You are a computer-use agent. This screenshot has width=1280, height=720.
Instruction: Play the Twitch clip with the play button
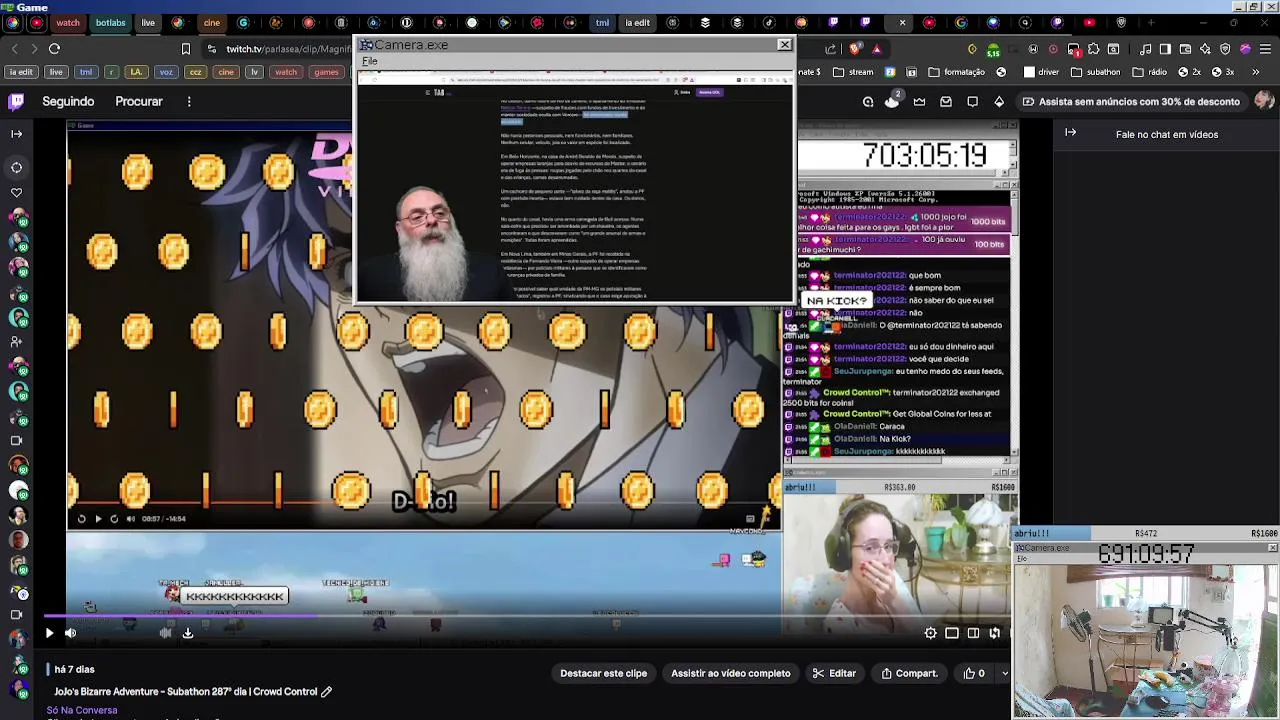[x=49, y=633]
